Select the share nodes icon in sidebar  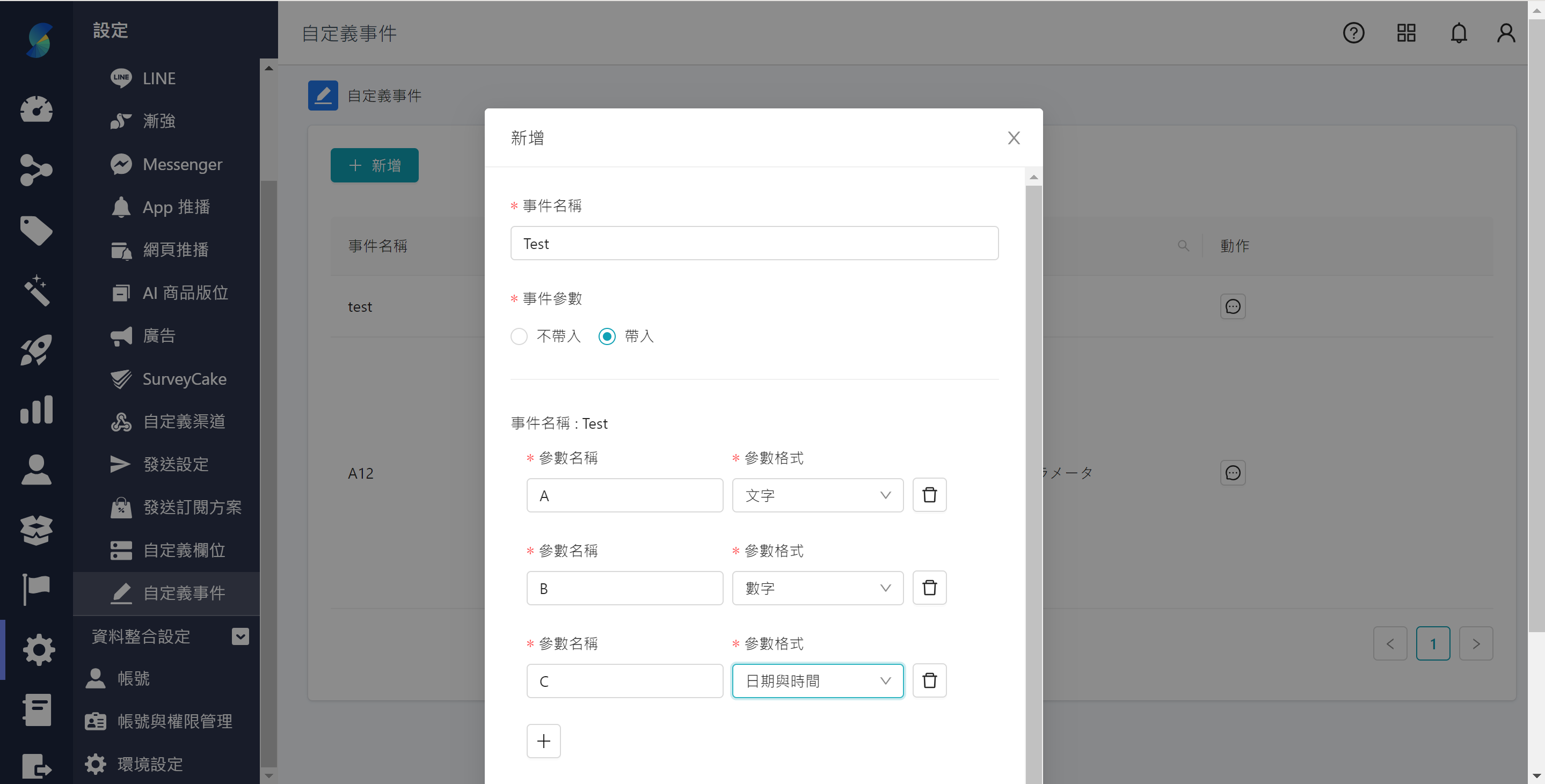(x=37, y=171)
